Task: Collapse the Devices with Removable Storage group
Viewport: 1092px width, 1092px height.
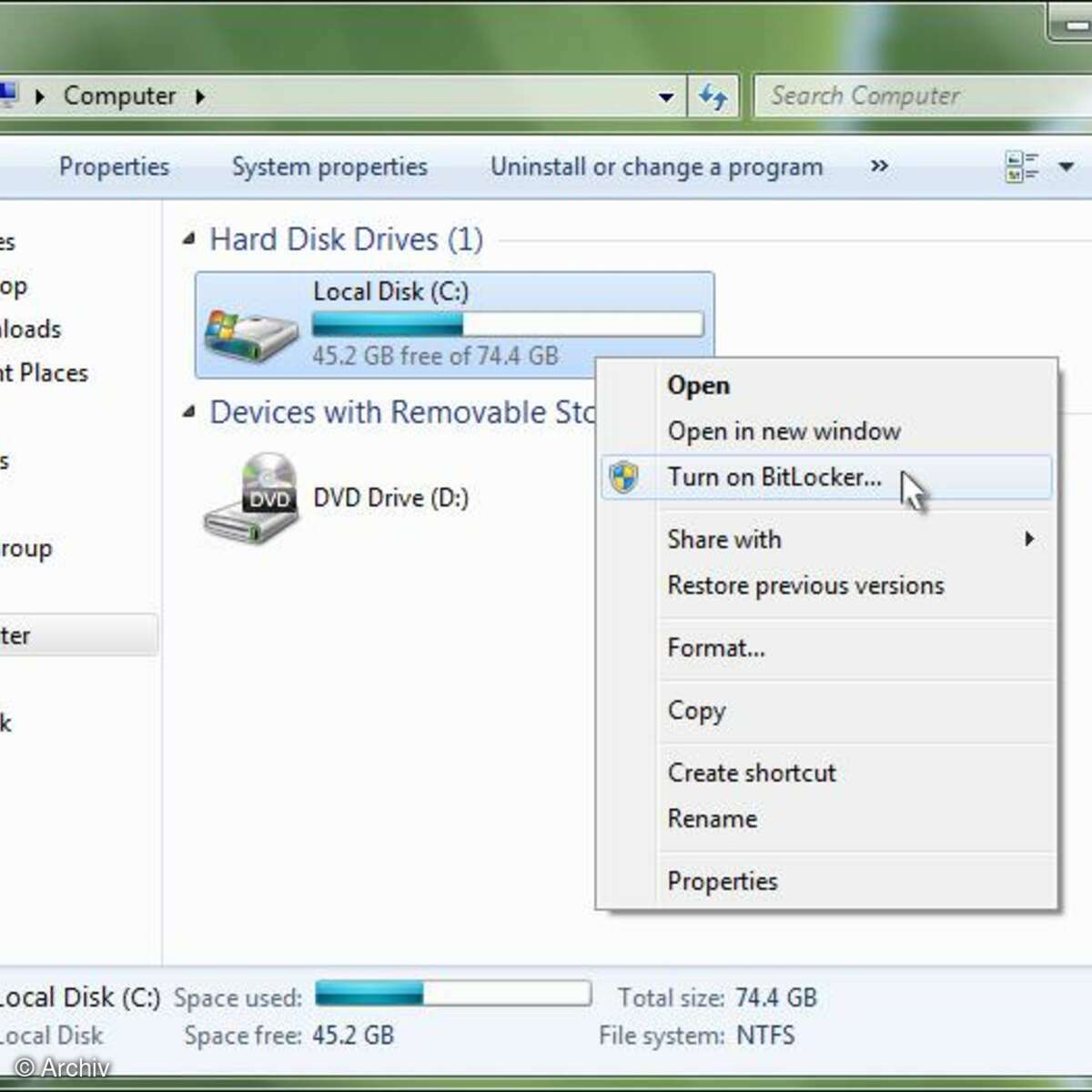Action: 189,412
